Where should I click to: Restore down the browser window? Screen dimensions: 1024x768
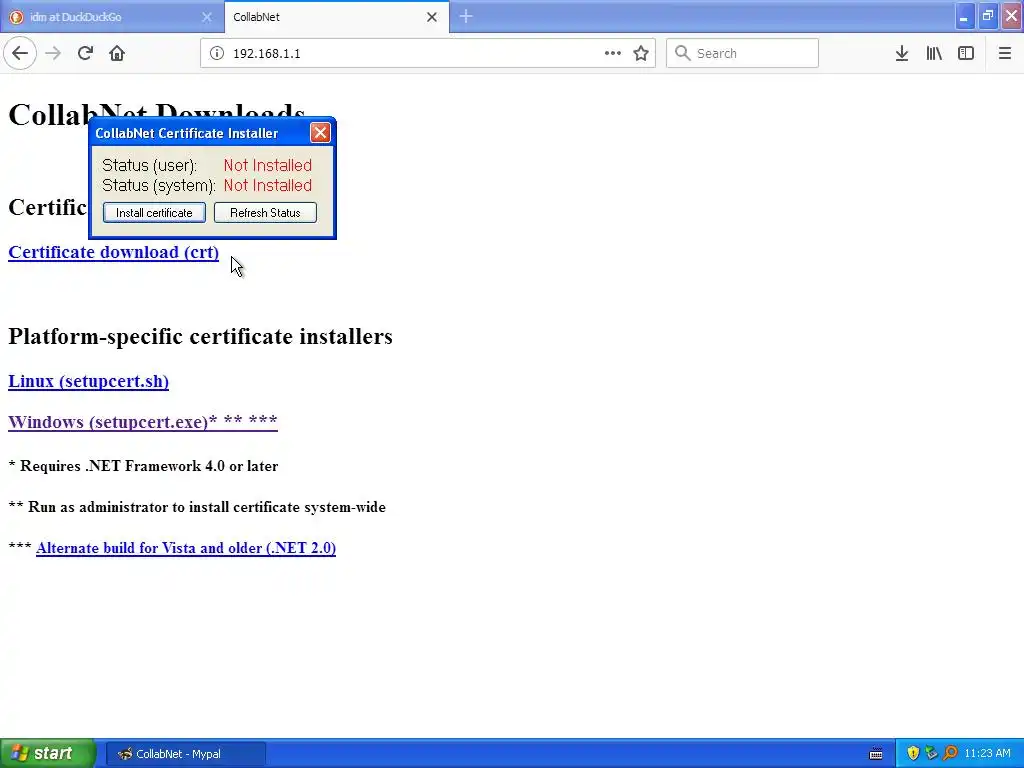click(x=987, y=16)
